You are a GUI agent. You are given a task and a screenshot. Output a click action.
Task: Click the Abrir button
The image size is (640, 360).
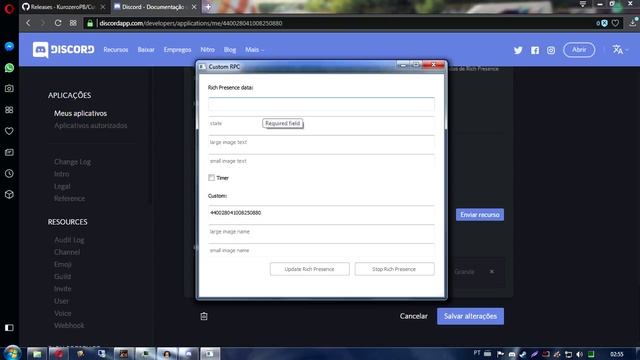point(579,50)
